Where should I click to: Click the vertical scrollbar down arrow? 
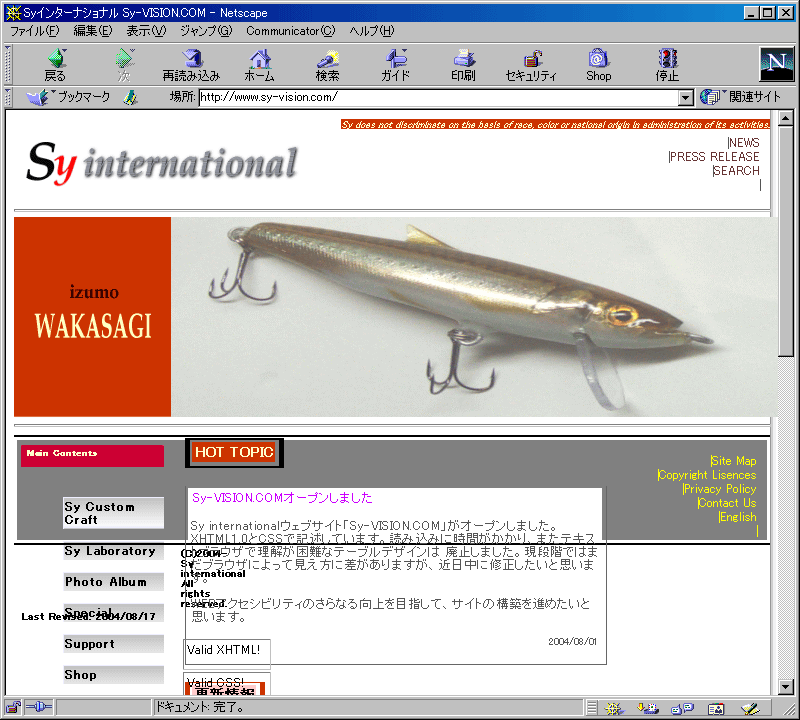pos(786,687)
